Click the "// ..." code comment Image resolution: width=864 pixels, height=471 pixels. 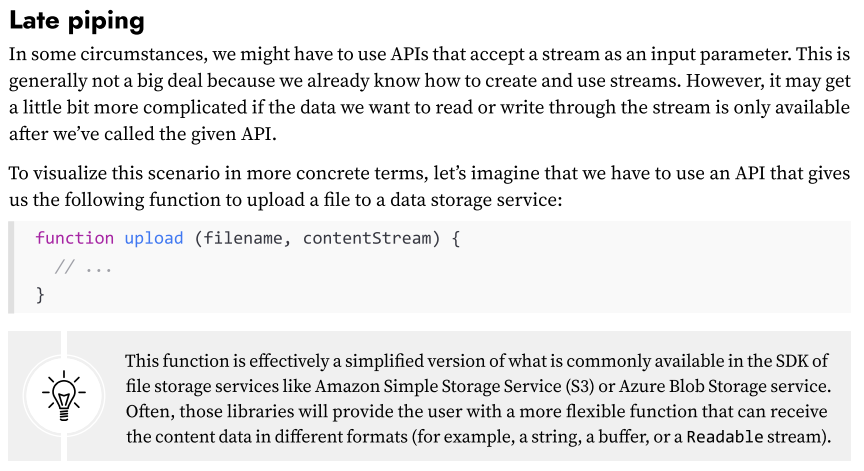[x=83, y=267]
